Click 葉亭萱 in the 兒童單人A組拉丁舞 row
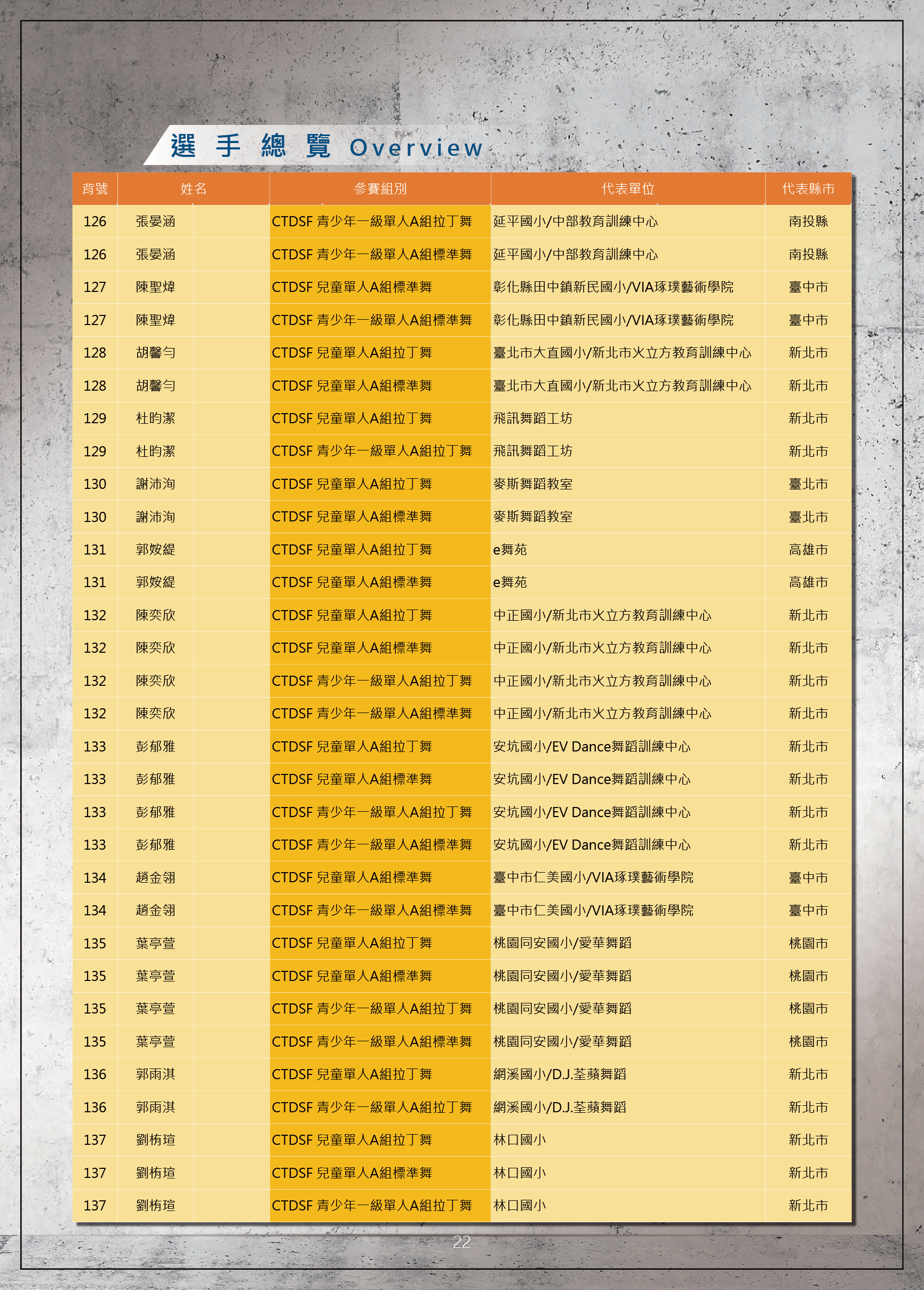The width and height of the screenshot is (924, 1290). point(155,943)
